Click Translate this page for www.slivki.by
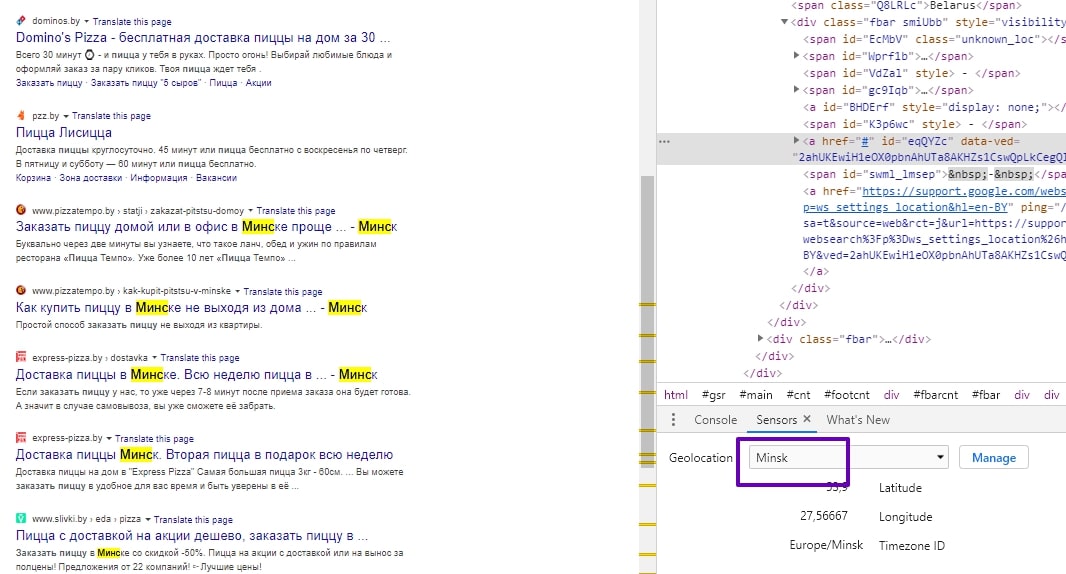This screenshot has width=1066, height=574. [193, 520]
